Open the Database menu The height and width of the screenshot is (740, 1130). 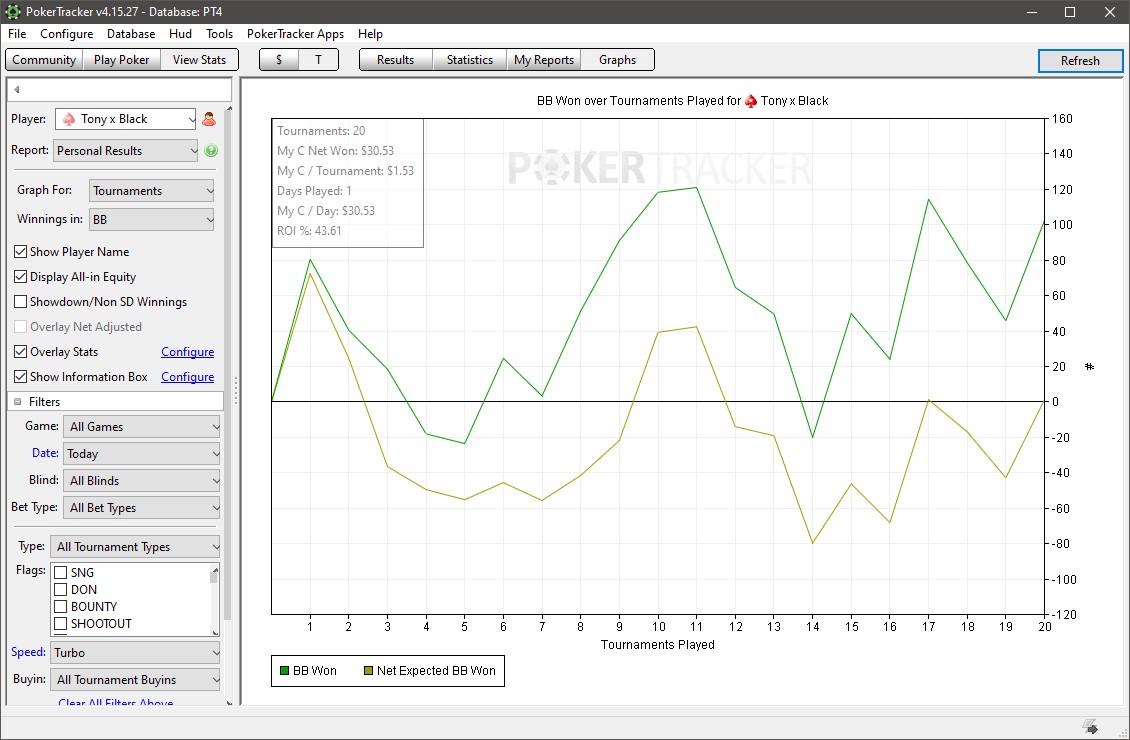coord(130,34)
